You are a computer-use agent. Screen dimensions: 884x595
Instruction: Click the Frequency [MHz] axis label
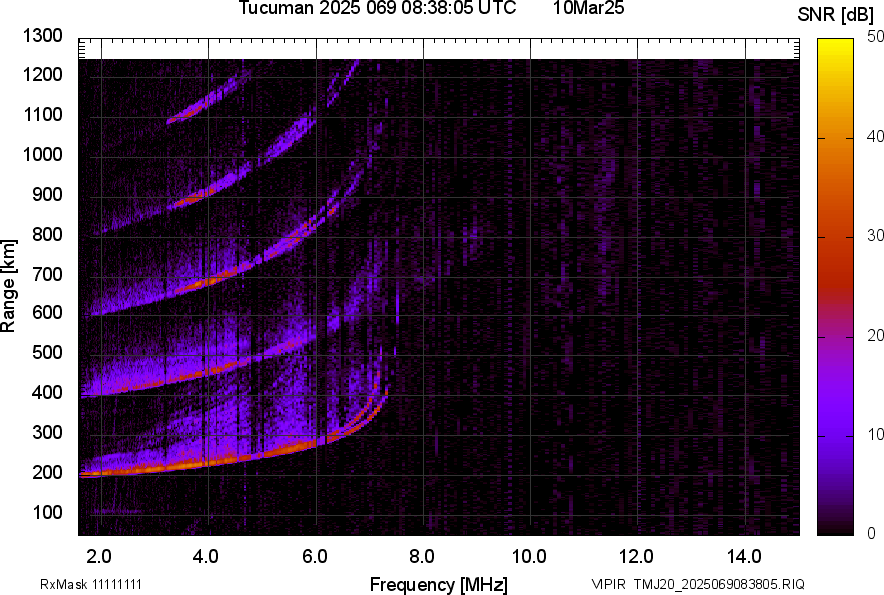pyautogui.click(x=438, y=584)
